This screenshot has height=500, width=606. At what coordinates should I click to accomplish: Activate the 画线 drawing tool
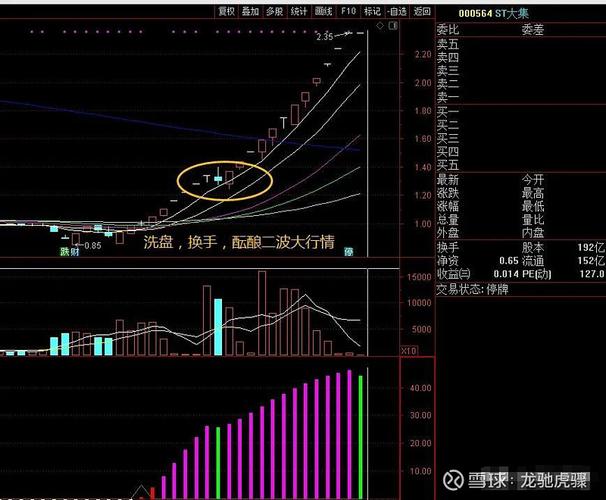(323, 12)
